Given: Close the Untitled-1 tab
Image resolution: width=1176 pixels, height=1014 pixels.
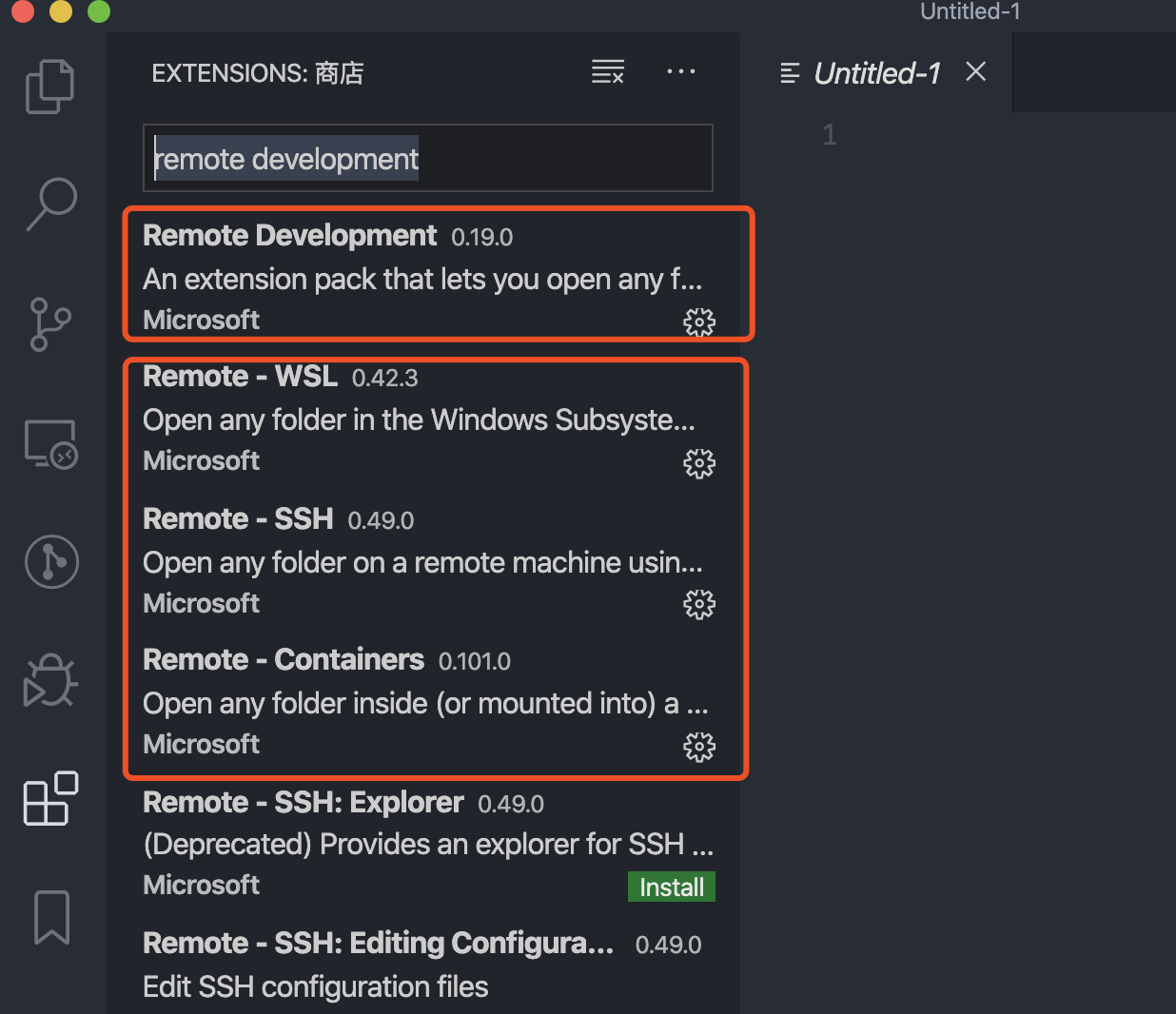Looking at the screenshot, I should tap(976, 72).
